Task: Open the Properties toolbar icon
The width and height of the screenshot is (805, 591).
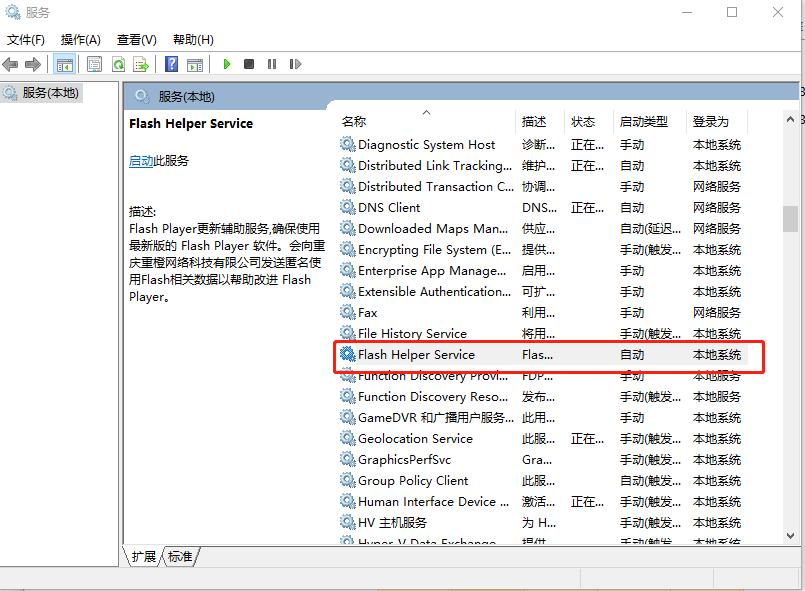Action: click(x=94, y=64)
